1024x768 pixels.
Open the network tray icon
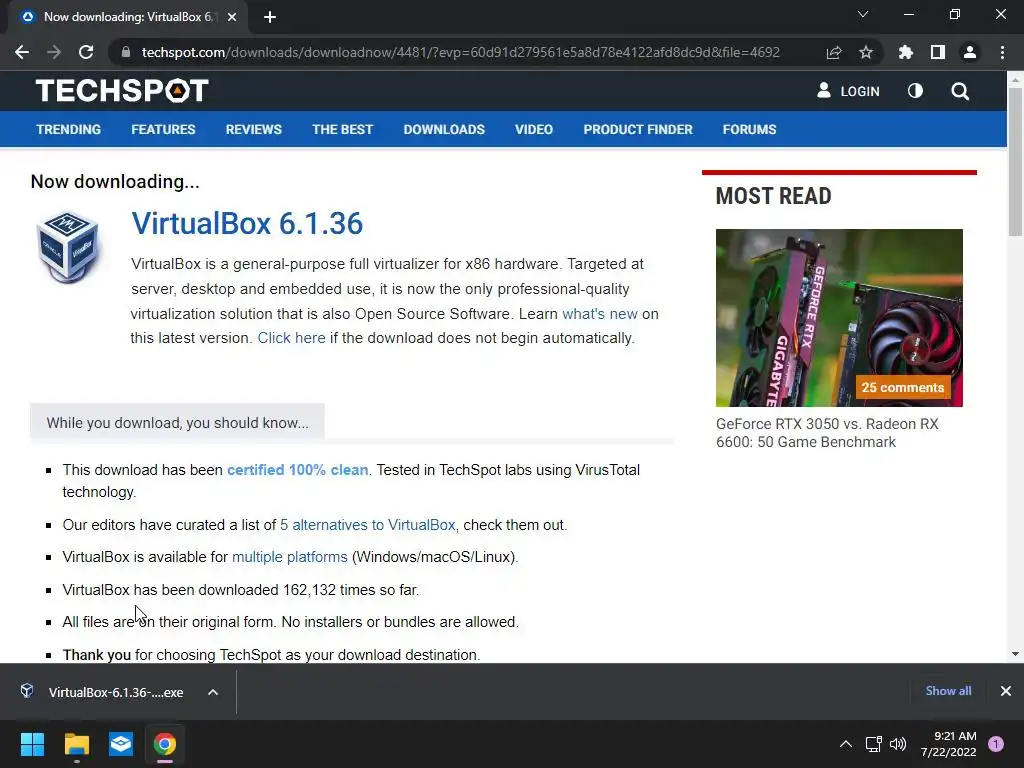click(873, 744)
